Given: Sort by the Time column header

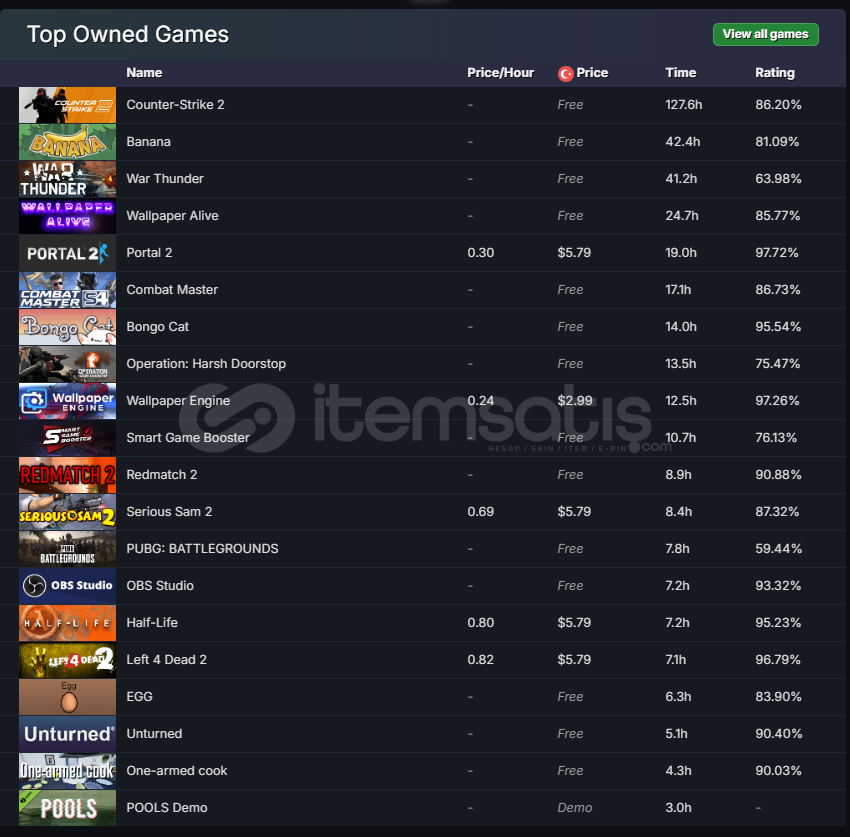Looking at the screenshot, I should pos(680,73).
